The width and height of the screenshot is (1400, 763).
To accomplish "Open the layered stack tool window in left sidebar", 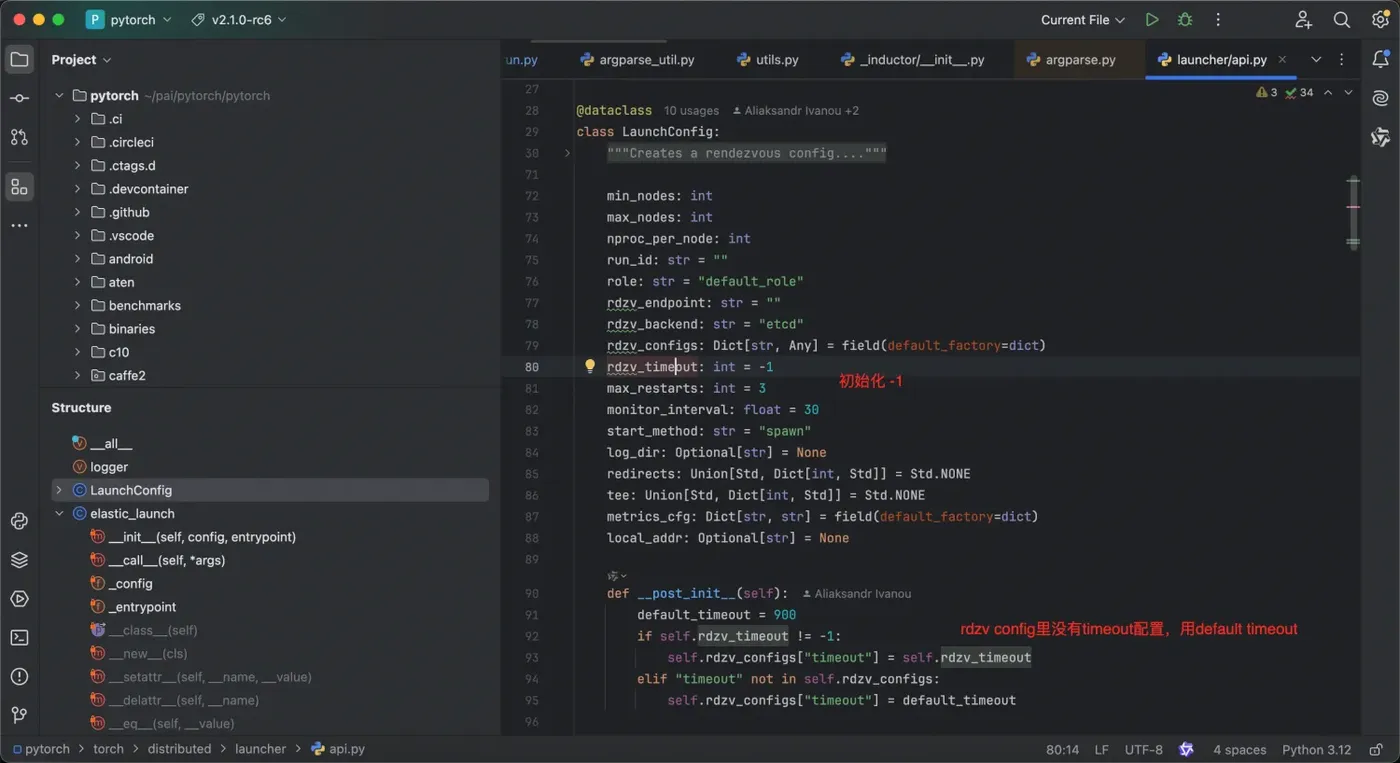I will click(19, 560).
